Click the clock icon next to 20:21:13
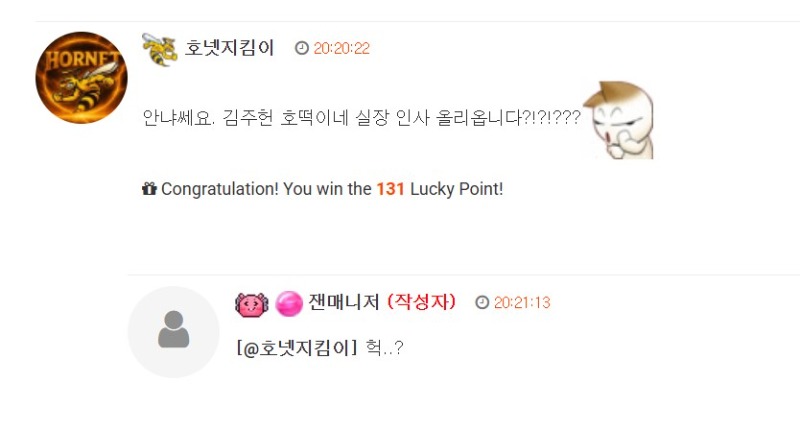 click(x=482, y=302)
